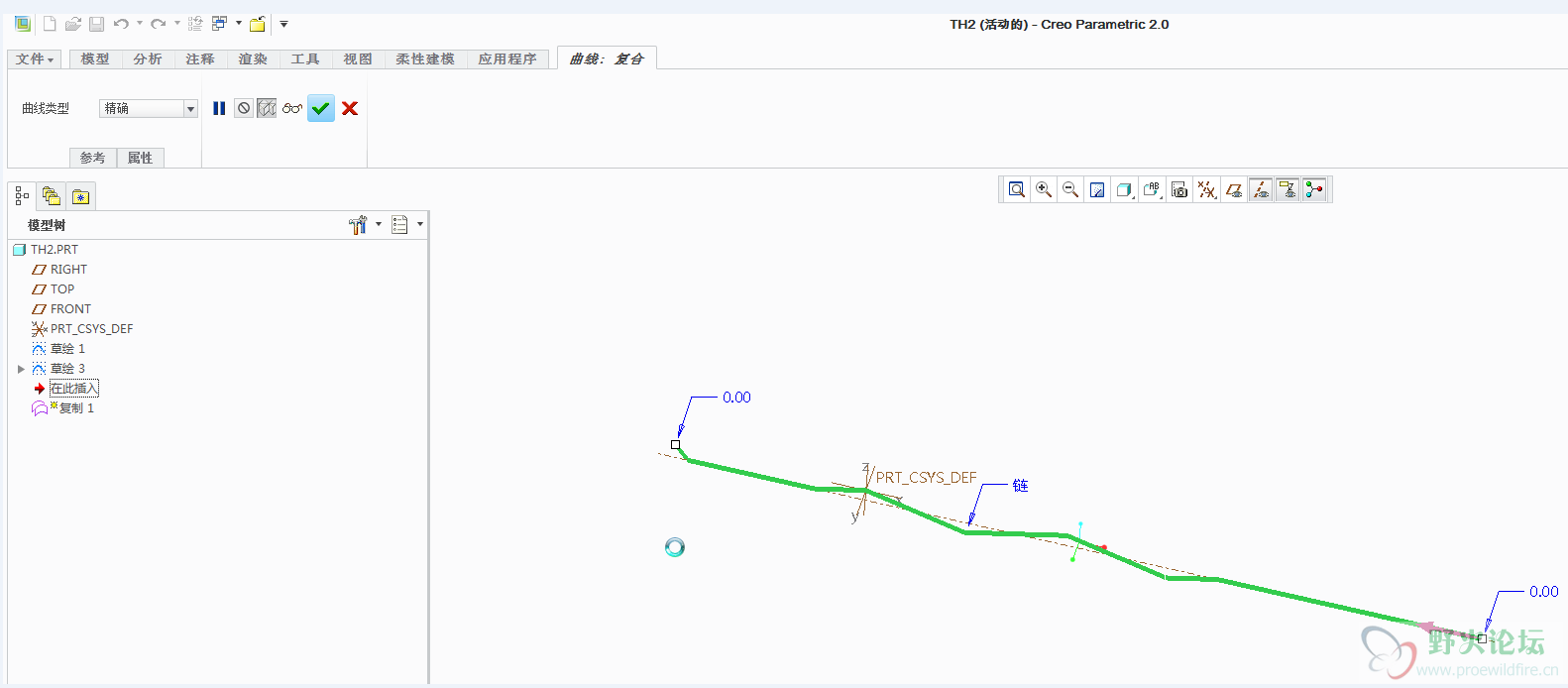Expand the Undo history arrow
The image size is (1568, 688).
click(139, 24)
